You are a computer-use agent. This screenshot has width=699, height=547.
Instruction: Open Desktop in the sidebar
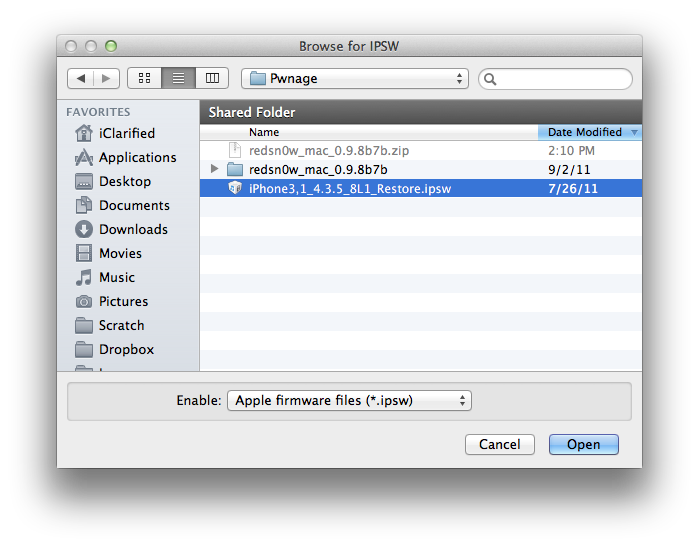point(113,181)
